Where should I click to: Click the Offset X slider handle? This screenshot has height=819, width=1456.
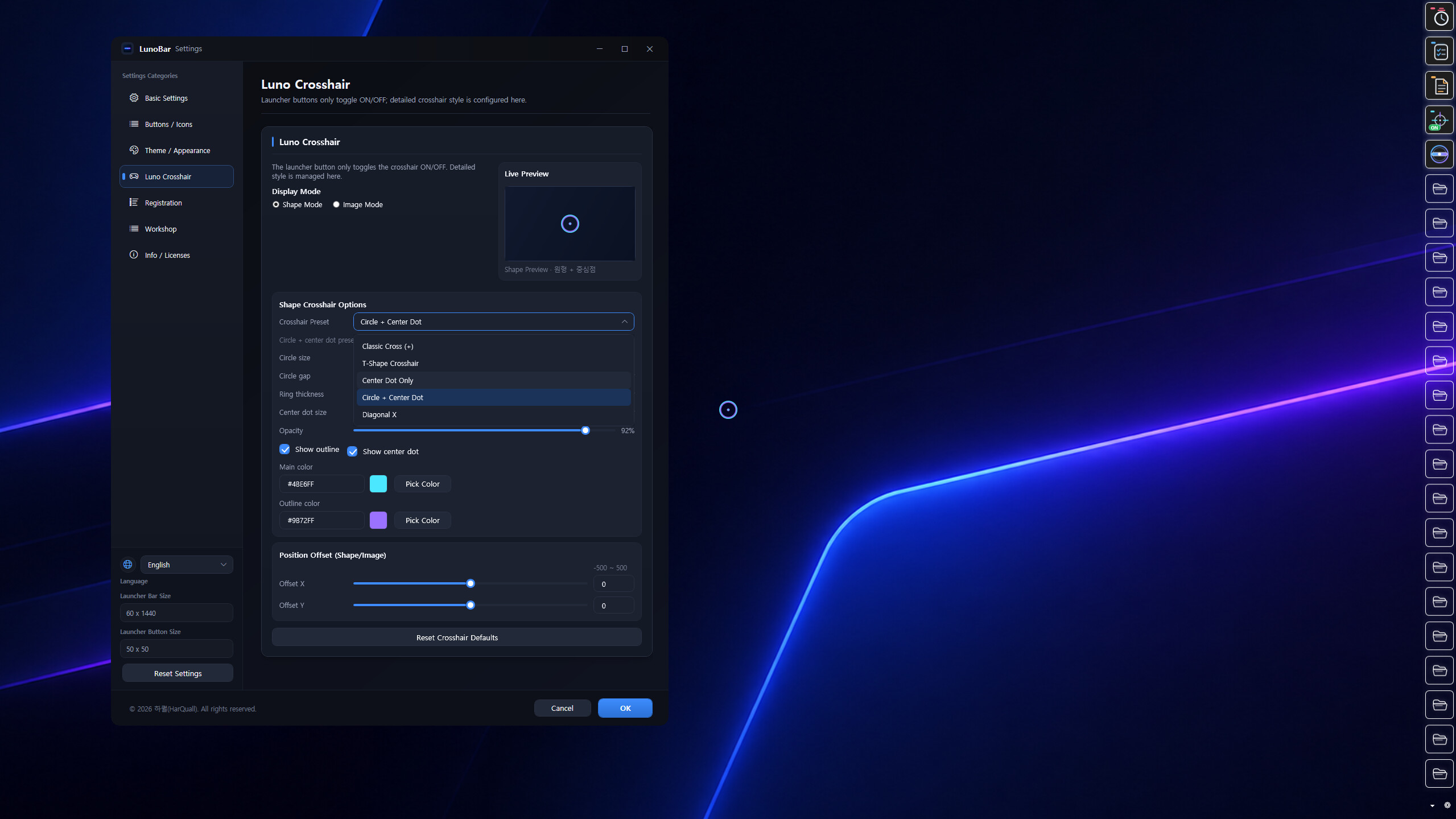[x=470, y=584]
